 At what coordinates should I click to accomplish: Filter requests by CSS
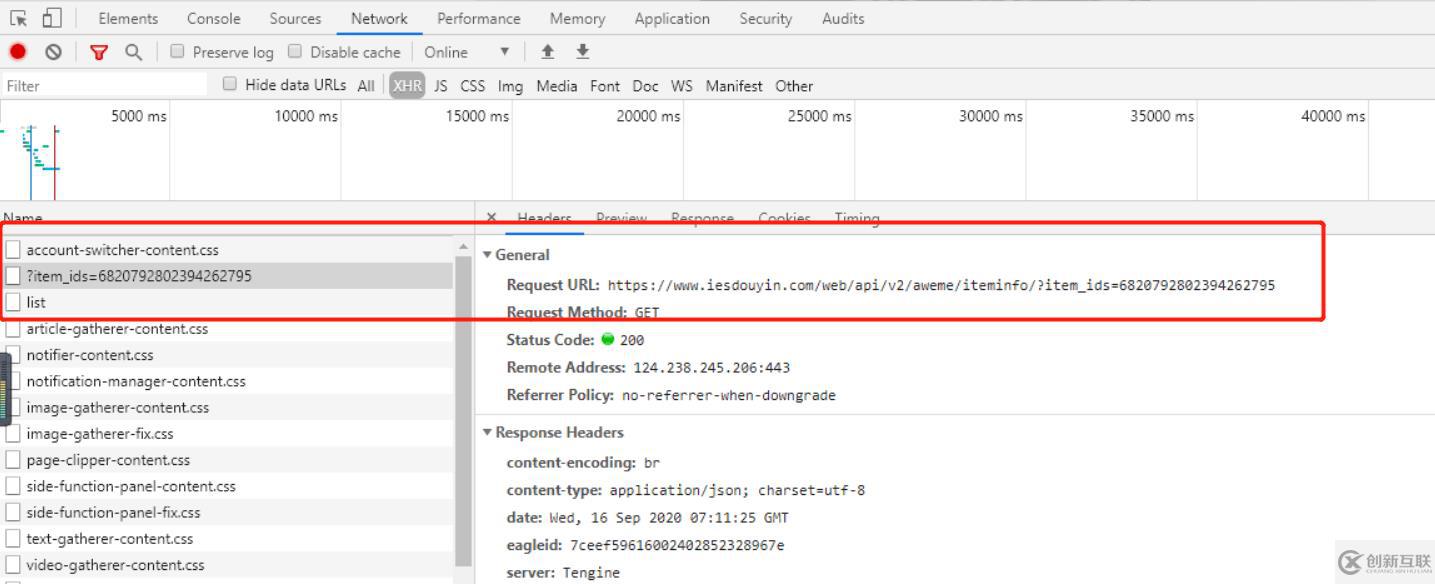[x=472, y=86]
